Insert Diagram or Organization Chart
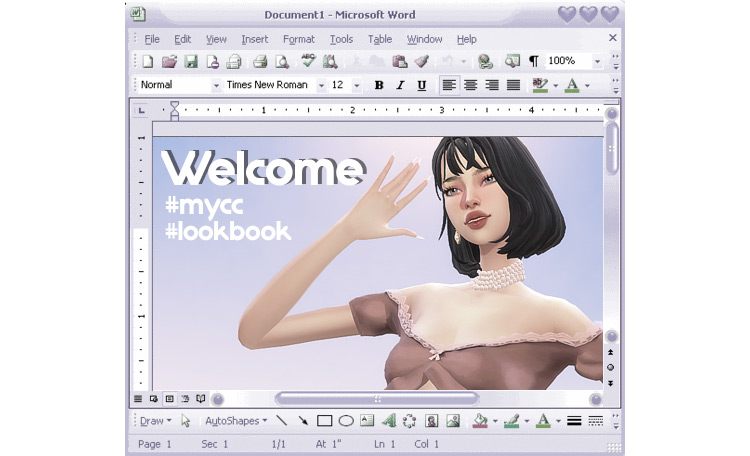The image size is (750, 456). pyautogui.click(x=409, y=421)
